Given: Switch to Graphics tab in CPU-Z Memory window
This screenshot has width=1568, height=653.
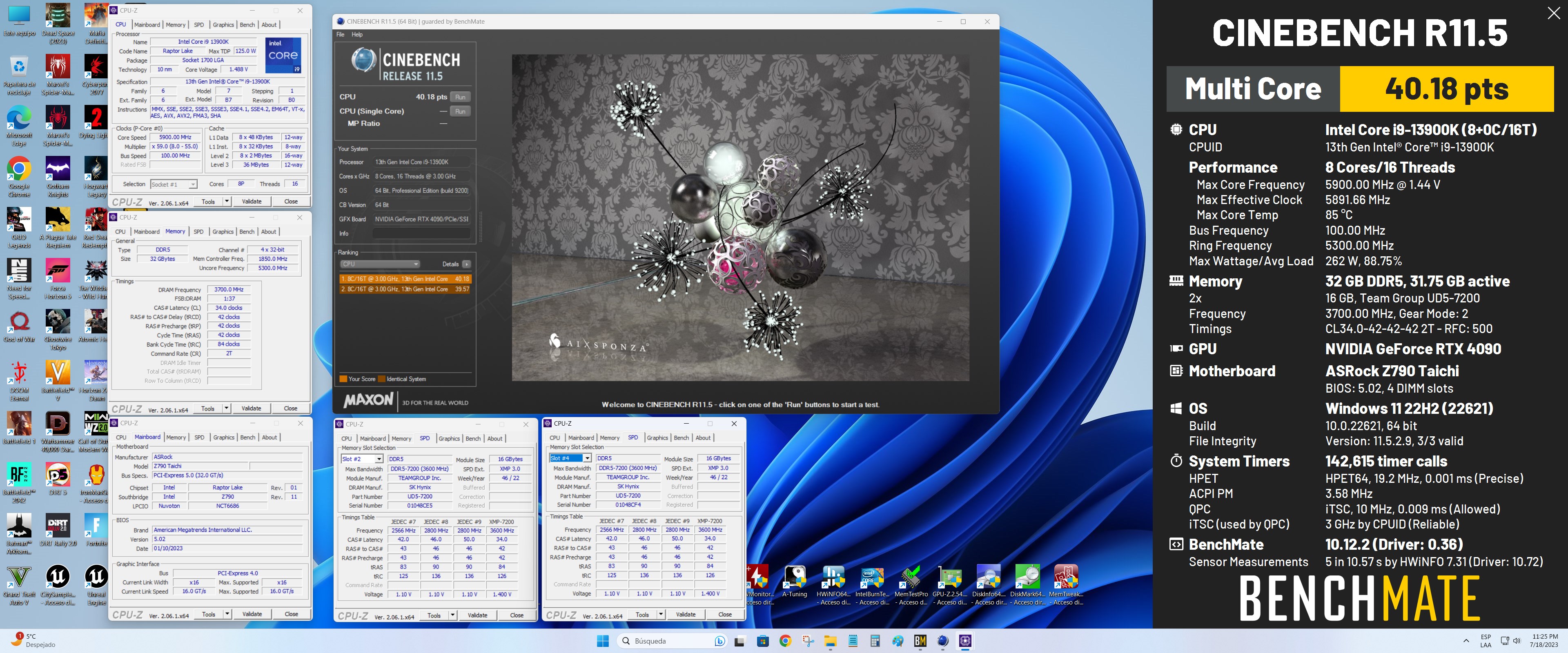Looking at the screenshot, I should coord(223,232).
